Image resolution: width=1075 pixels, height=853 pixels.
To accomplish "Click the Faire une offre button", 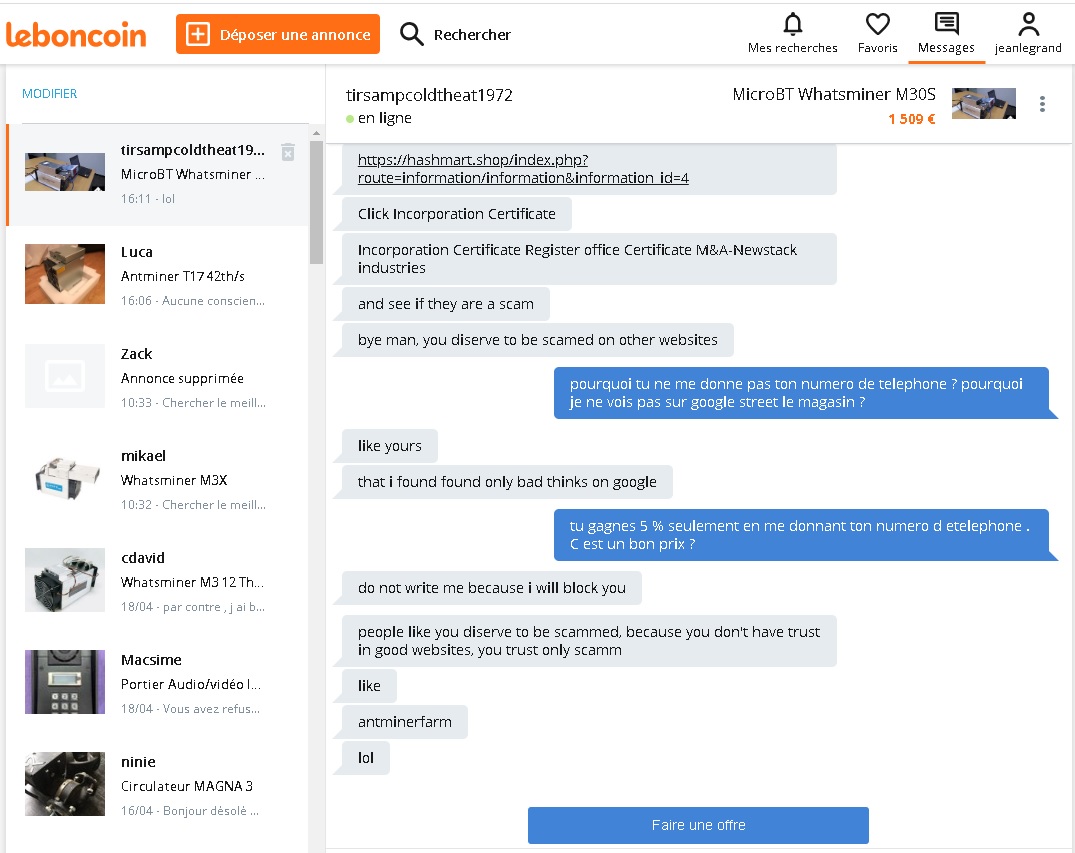I will pyautogui.click(x=698, y=825).
